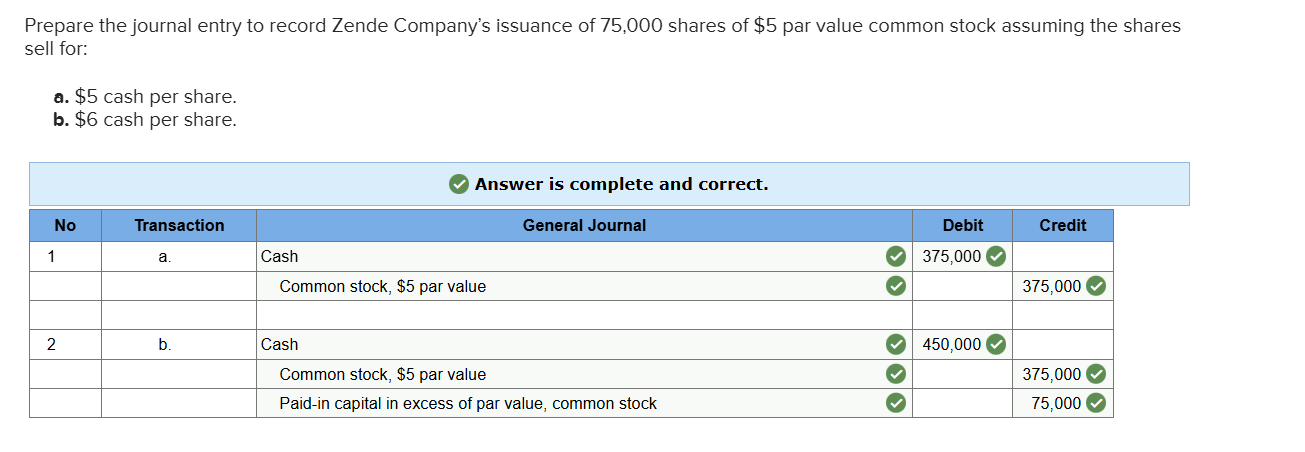
Task: Click the 'Answer is complete and correct' banner
Action: (x=620, y=184)
